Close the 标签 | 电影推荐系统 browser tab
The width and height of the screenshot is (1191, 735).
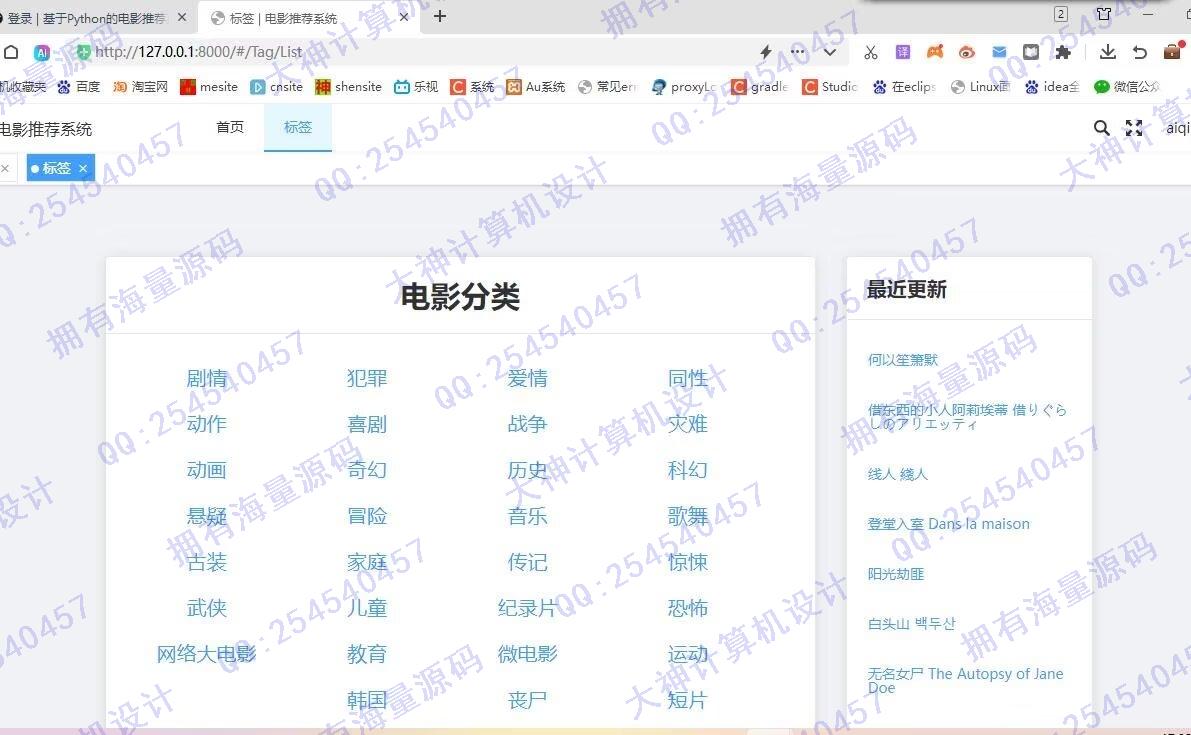(404, 17)
